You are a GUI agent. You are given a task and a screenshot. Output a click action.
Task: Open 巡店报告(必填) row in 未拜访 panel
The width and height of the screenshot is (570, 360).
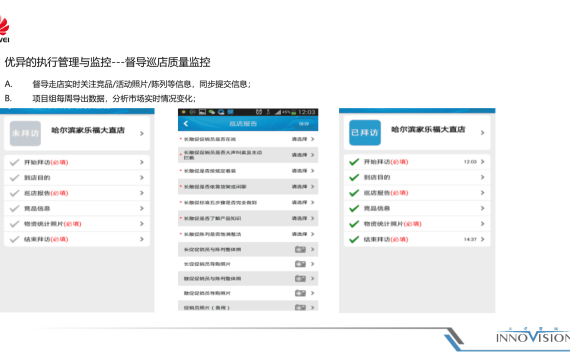77,193
